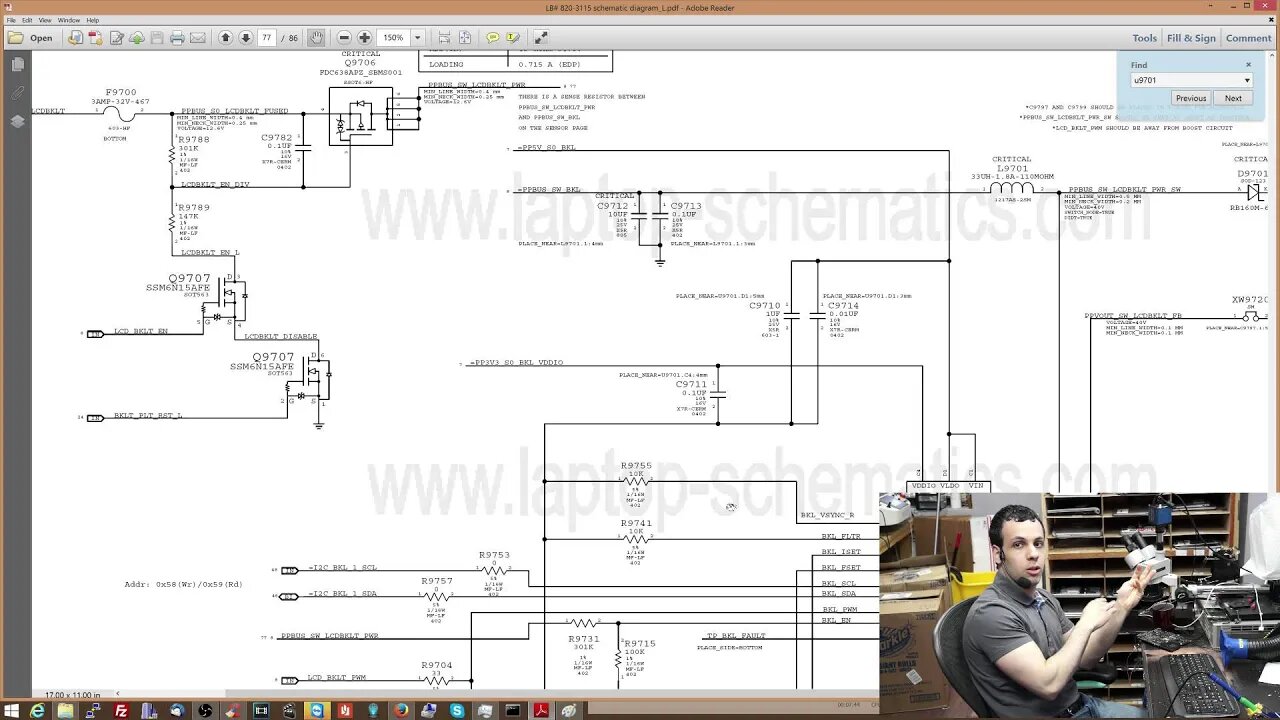Click the zoom out minus button

[344, 38]
